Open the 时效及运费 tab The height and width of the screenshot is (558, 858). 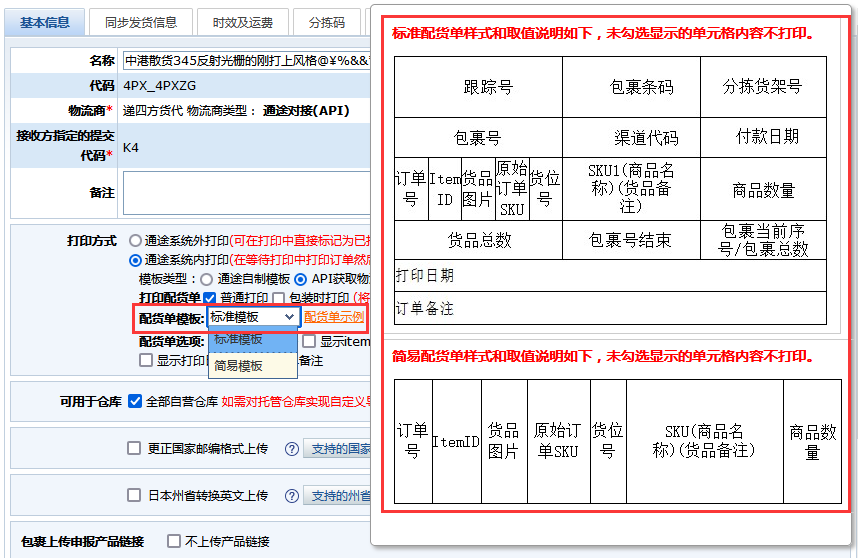tap(242, 22)
